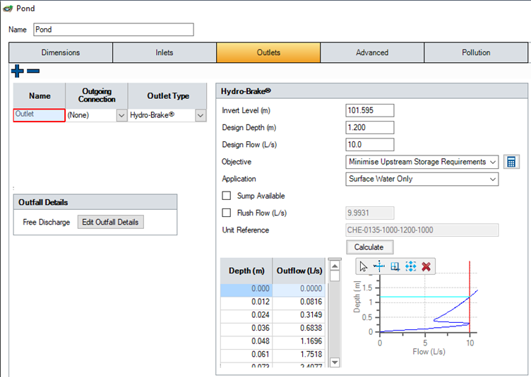The width and height of the screenshot is (531, 377).
Task: Click scroll down arrow of depth table
Action: (335, 362)
